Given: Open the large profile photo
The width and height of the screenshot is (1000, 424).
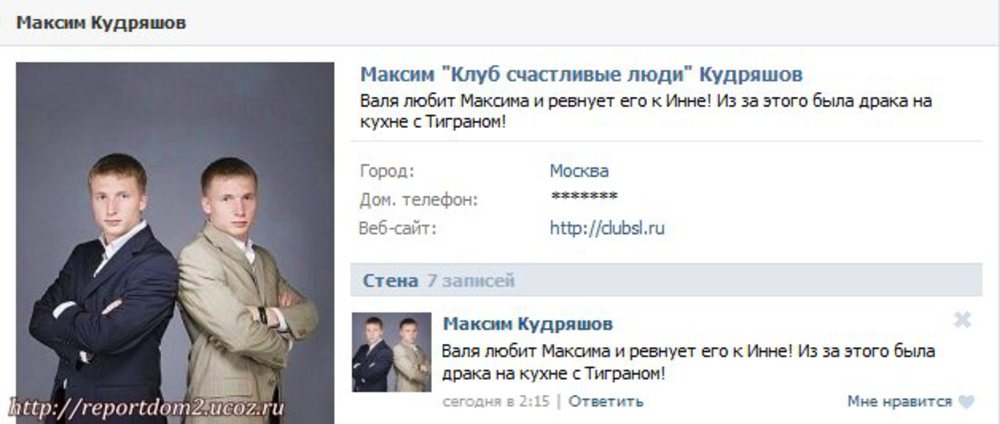Looking at the screenshot, I should 175,243.
